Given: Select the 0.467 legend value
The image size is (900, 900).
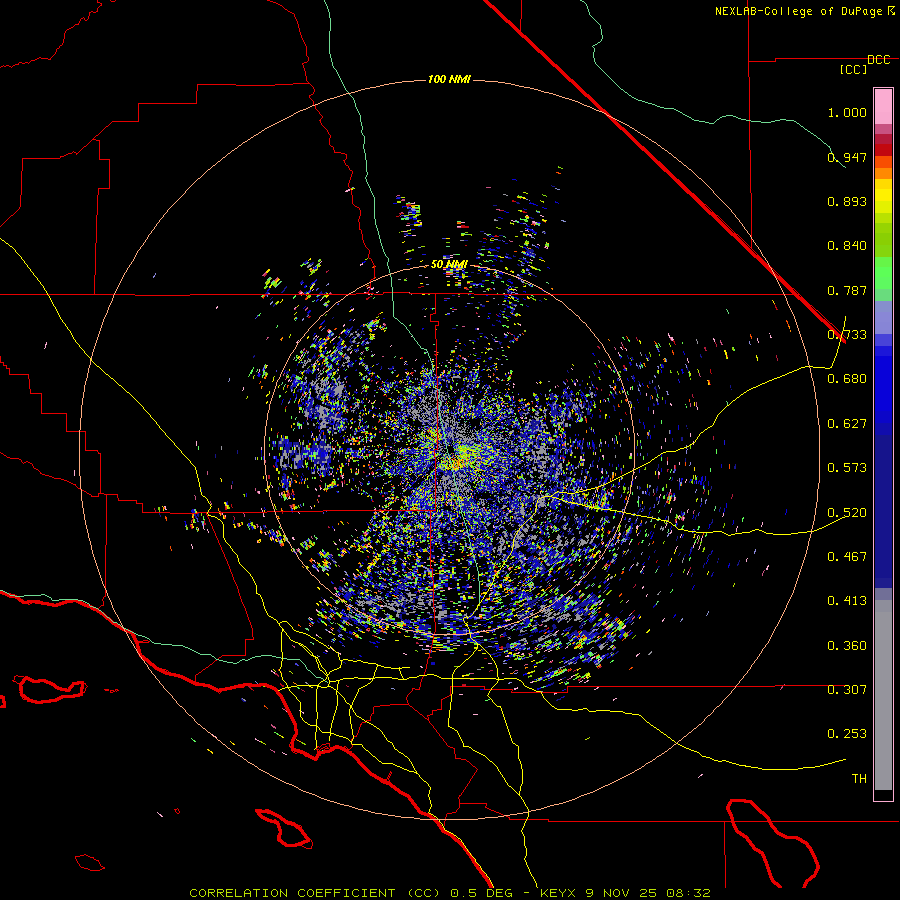Looking at the screenshot, I should pyautogui.click(x=847, y=557).
